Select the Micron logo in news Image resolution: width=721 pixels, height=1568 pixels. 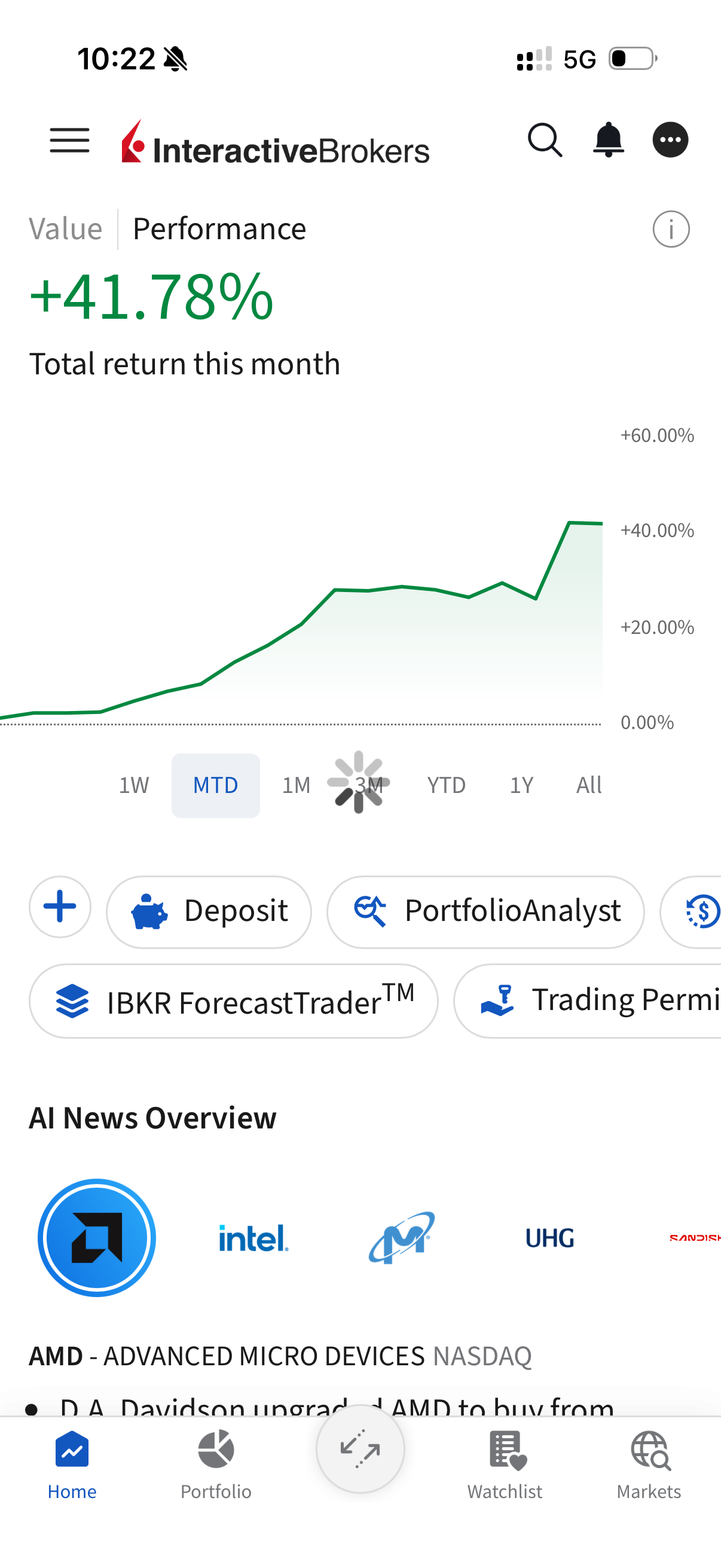(x=402, y=1238)
